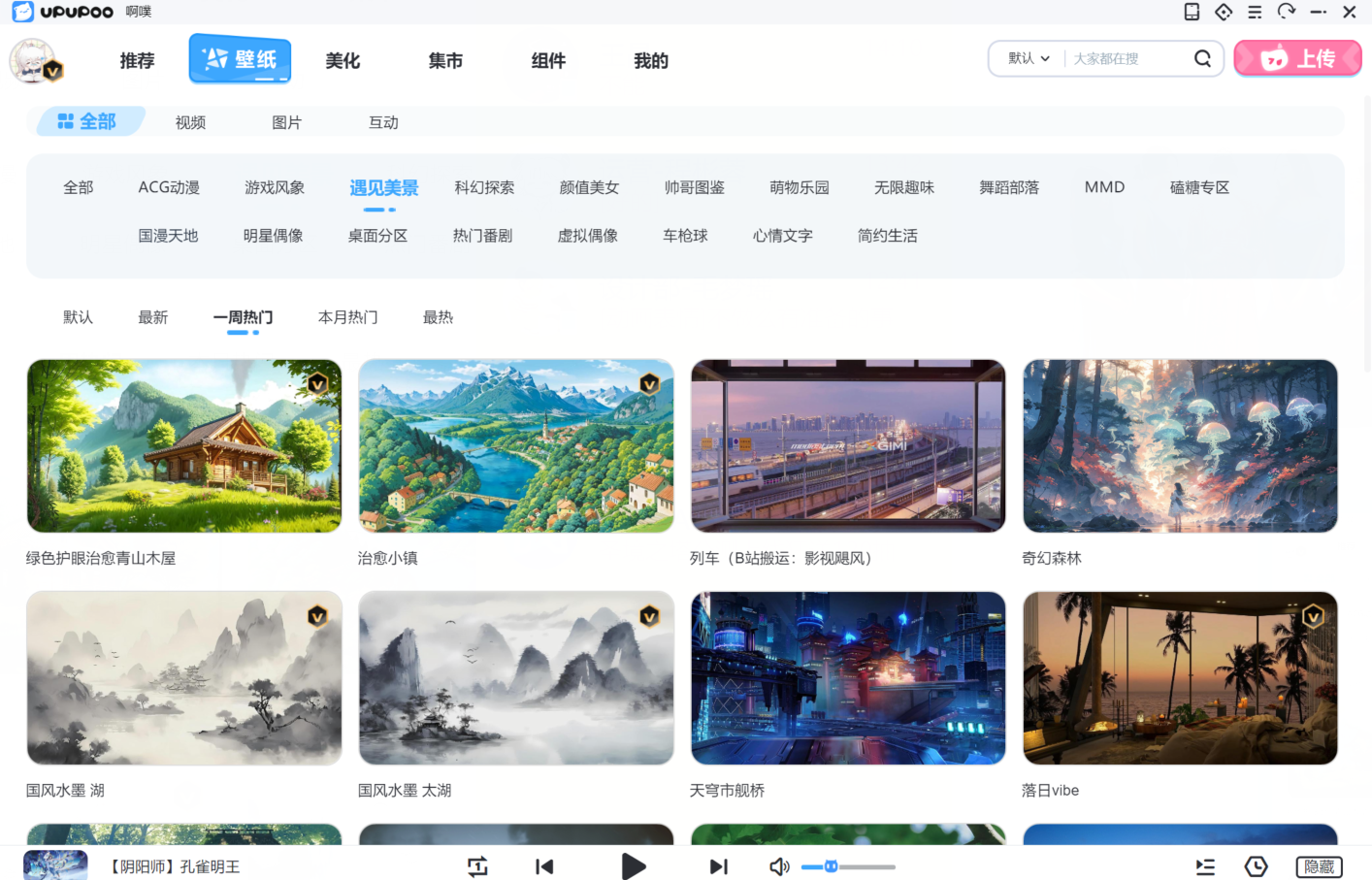Open the history clock icon

1256,866
